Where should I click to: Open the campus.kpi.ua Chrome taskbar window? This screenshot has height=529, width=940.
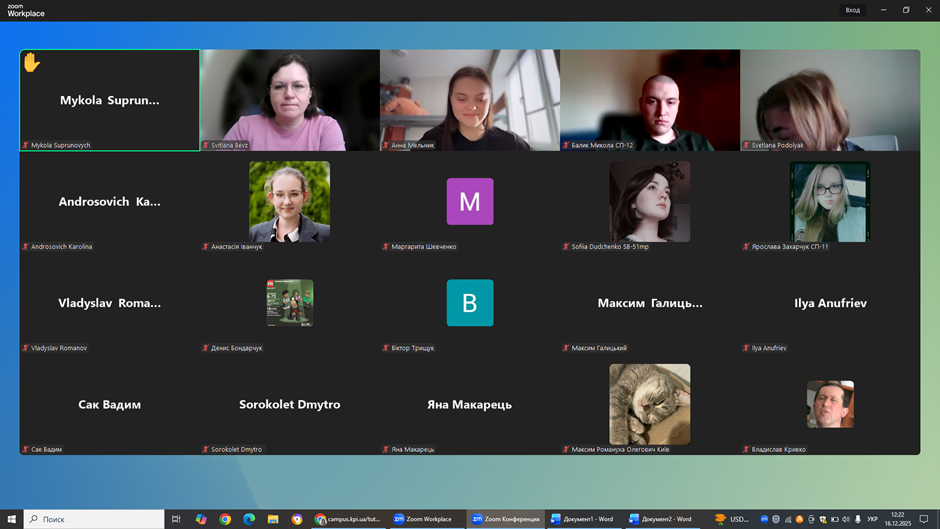(x=347, y=519)
